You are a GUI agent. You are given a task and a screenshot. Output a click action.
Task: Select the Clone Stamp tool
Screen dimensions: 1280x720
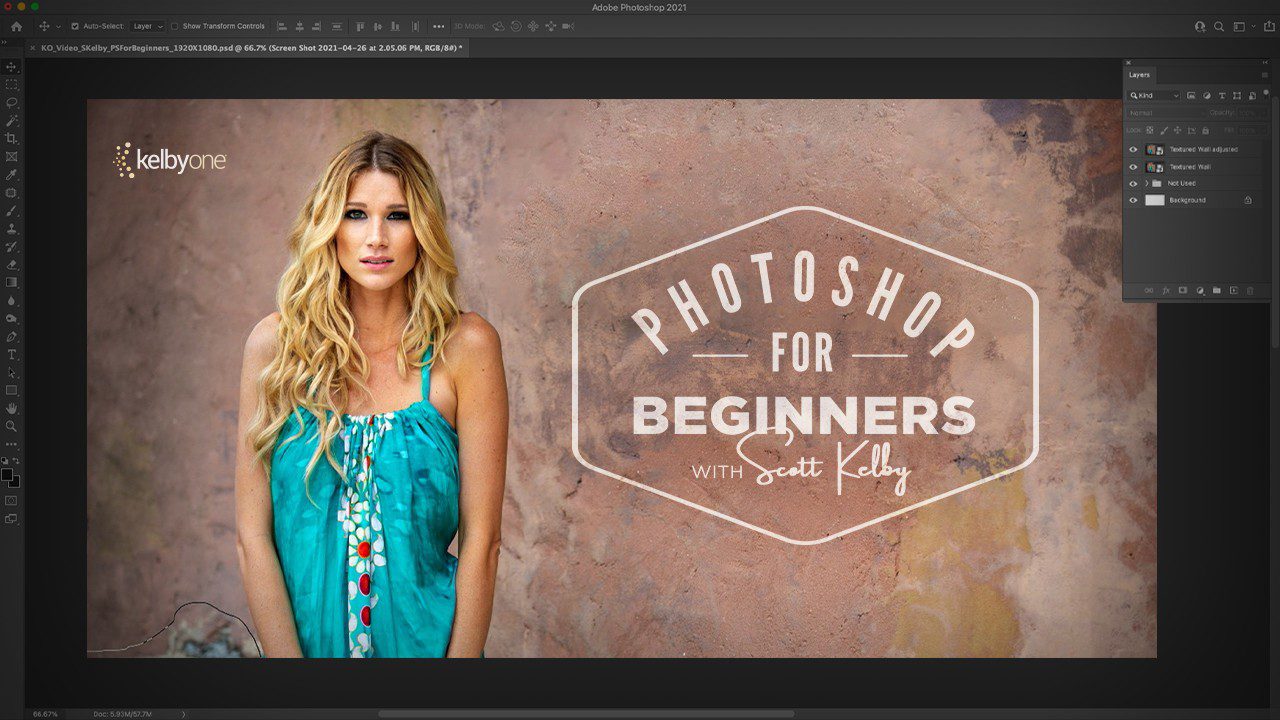(12, 229)
